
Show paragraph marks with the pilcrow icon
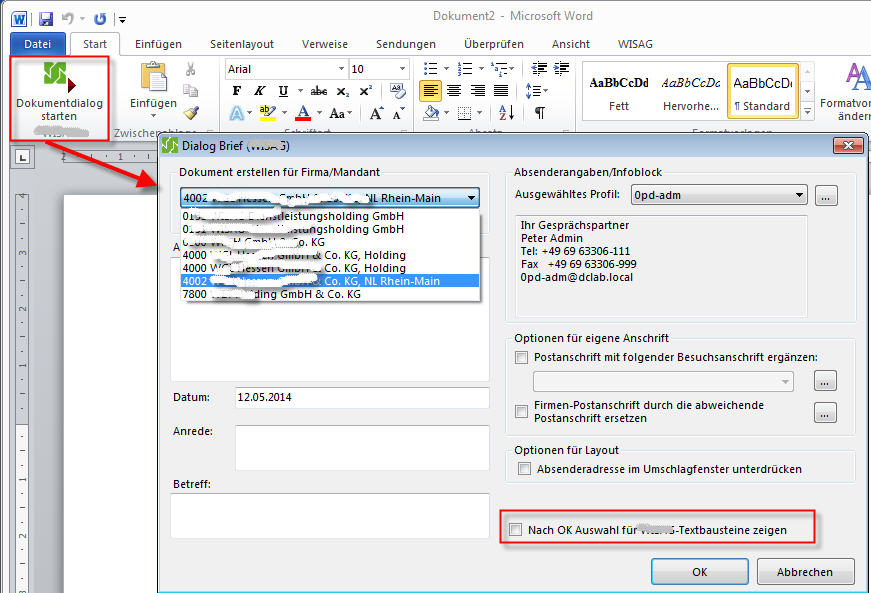[540, 113]
